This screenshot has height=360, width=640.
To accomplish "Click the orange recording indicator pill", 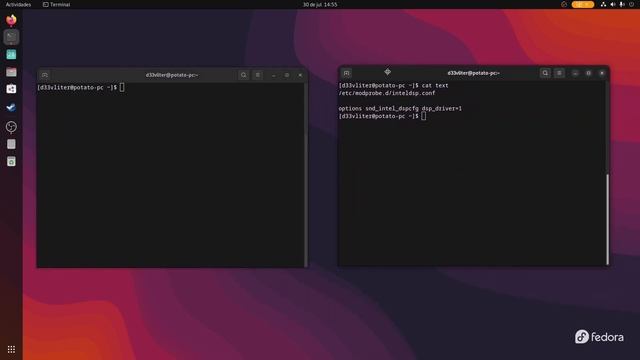I will 583,4.
